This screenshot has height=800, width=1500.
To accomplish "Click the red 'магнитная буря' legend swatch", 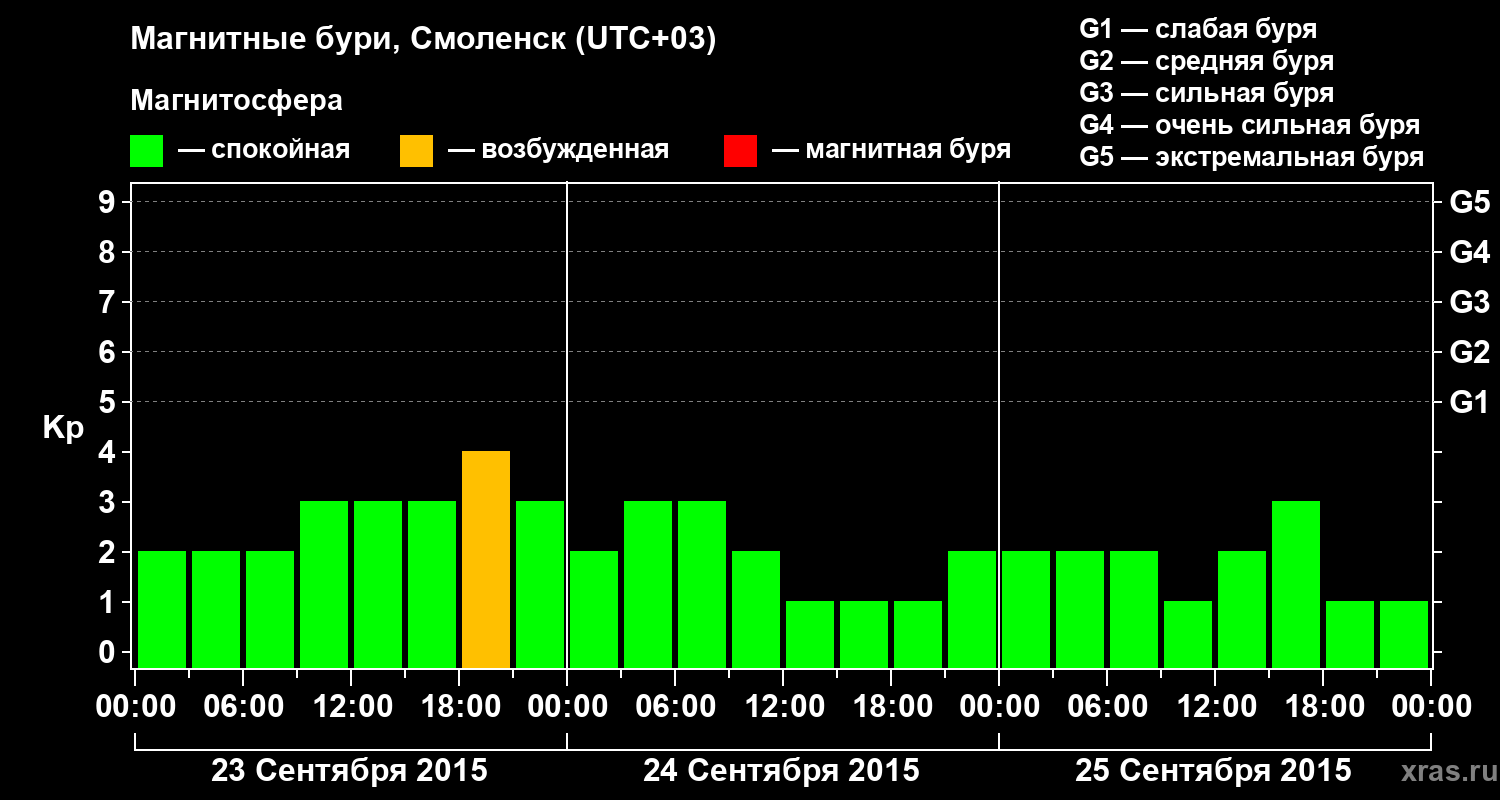I will [x=740, y=151].
